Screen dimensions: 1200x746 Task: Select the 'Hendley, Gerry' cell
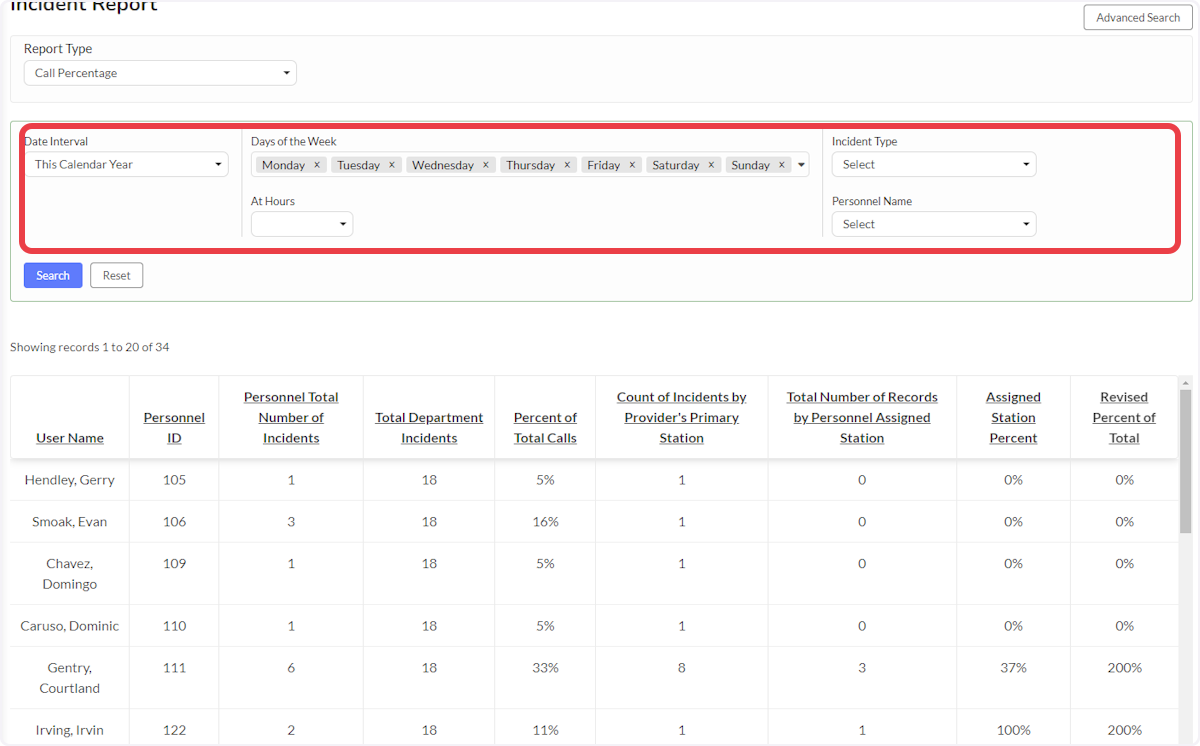pyautogui.click(x=70, y=480)
